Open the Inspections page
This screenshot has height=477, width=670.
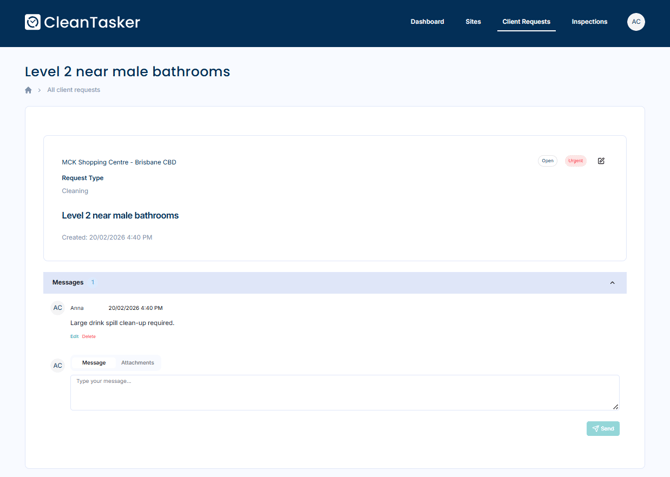(589, 22)
